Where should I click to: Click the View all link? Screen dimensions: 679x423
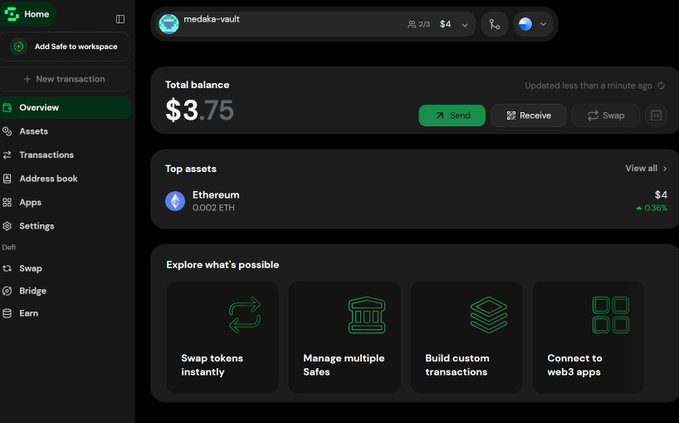pos(646,168)
